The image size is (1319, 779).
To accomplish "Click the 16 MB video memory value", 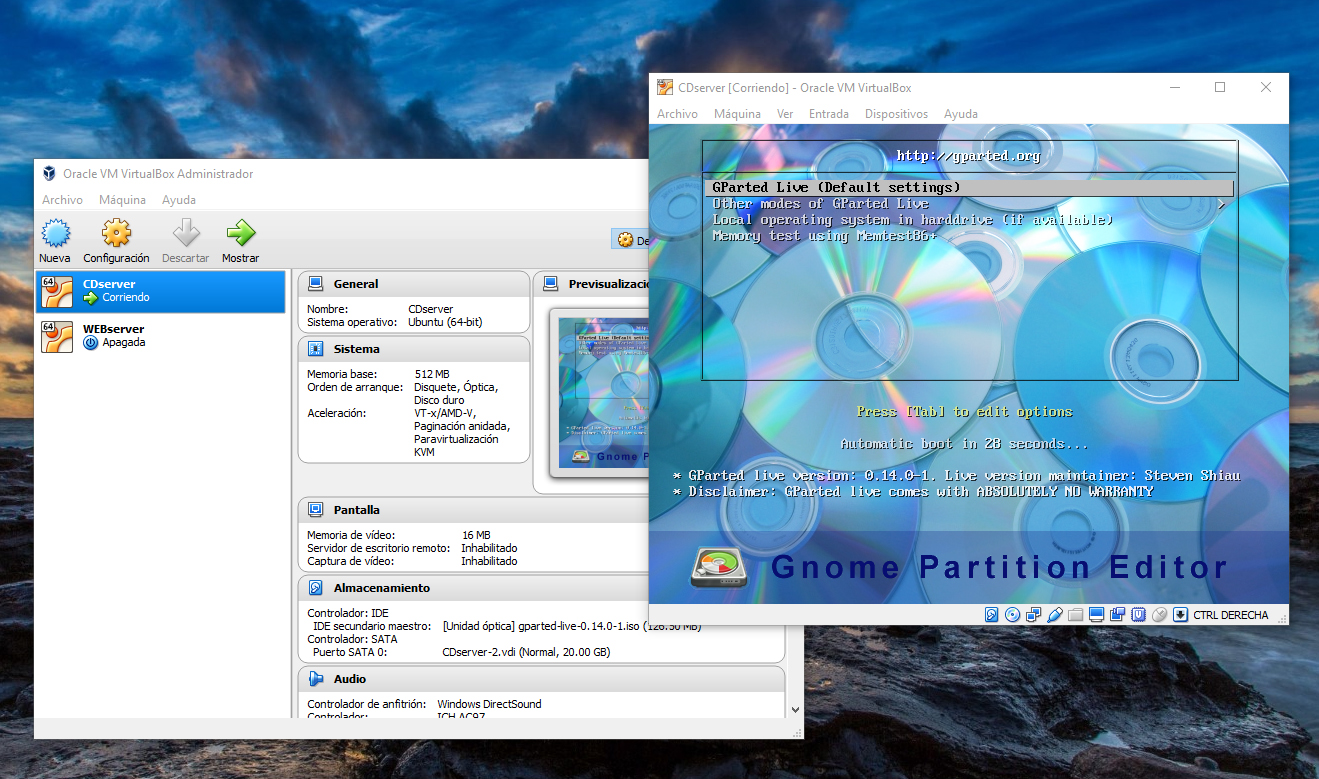I will point(476,535).
